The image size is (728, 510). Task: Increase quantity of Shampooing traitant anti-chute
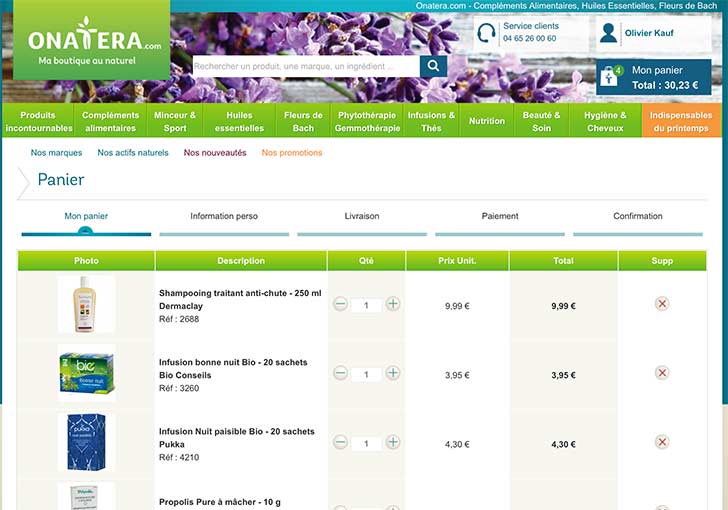[393, 304]
